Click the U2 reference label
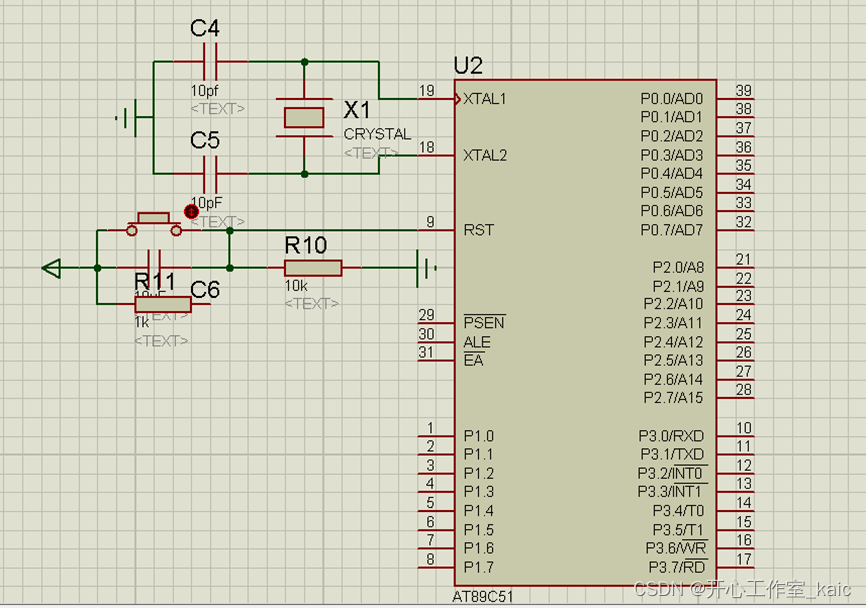Viewport: 866px width, 608px height. (x=468, y=66)
